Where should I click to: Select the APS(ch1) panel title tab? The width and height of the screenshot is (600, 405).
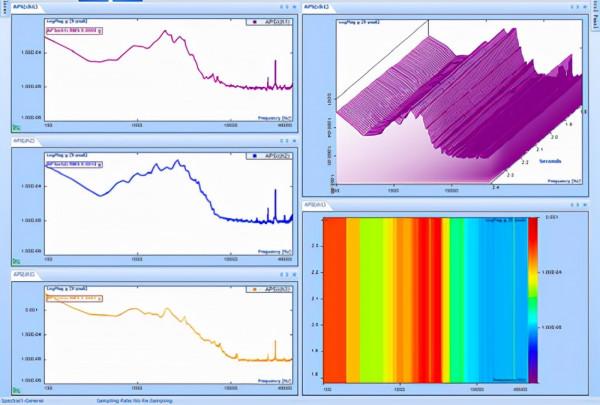tap(22, 5)
